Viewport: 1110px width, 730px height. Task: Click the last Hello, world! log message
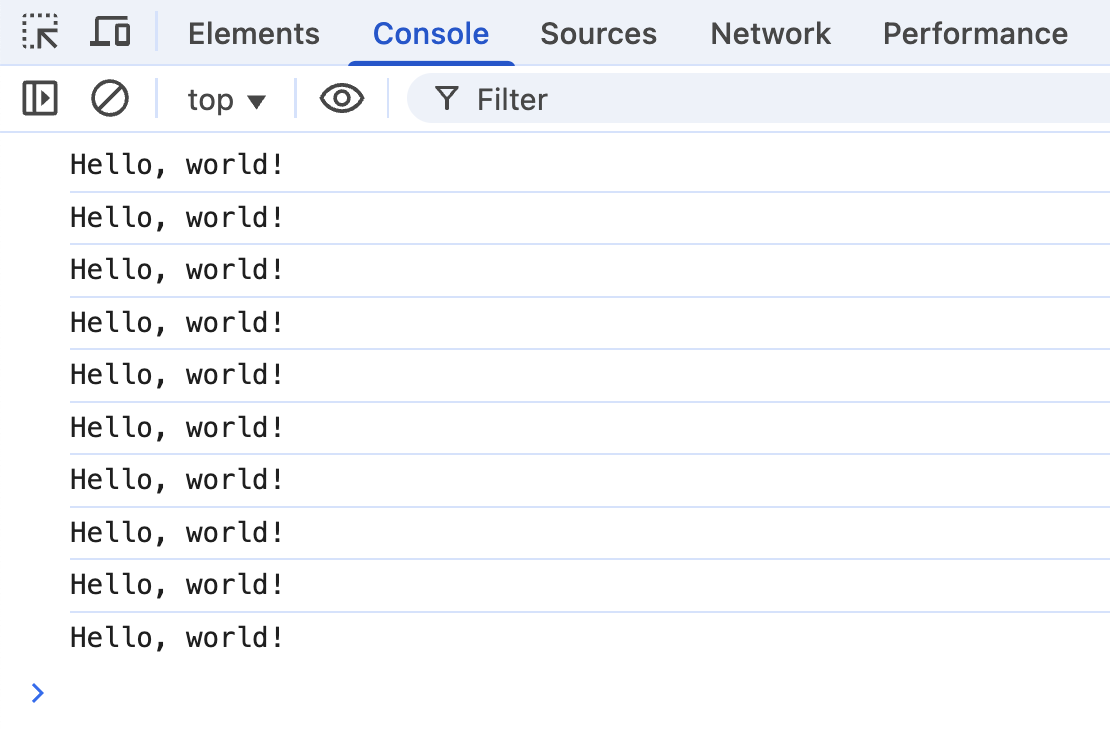click(177, 637)
